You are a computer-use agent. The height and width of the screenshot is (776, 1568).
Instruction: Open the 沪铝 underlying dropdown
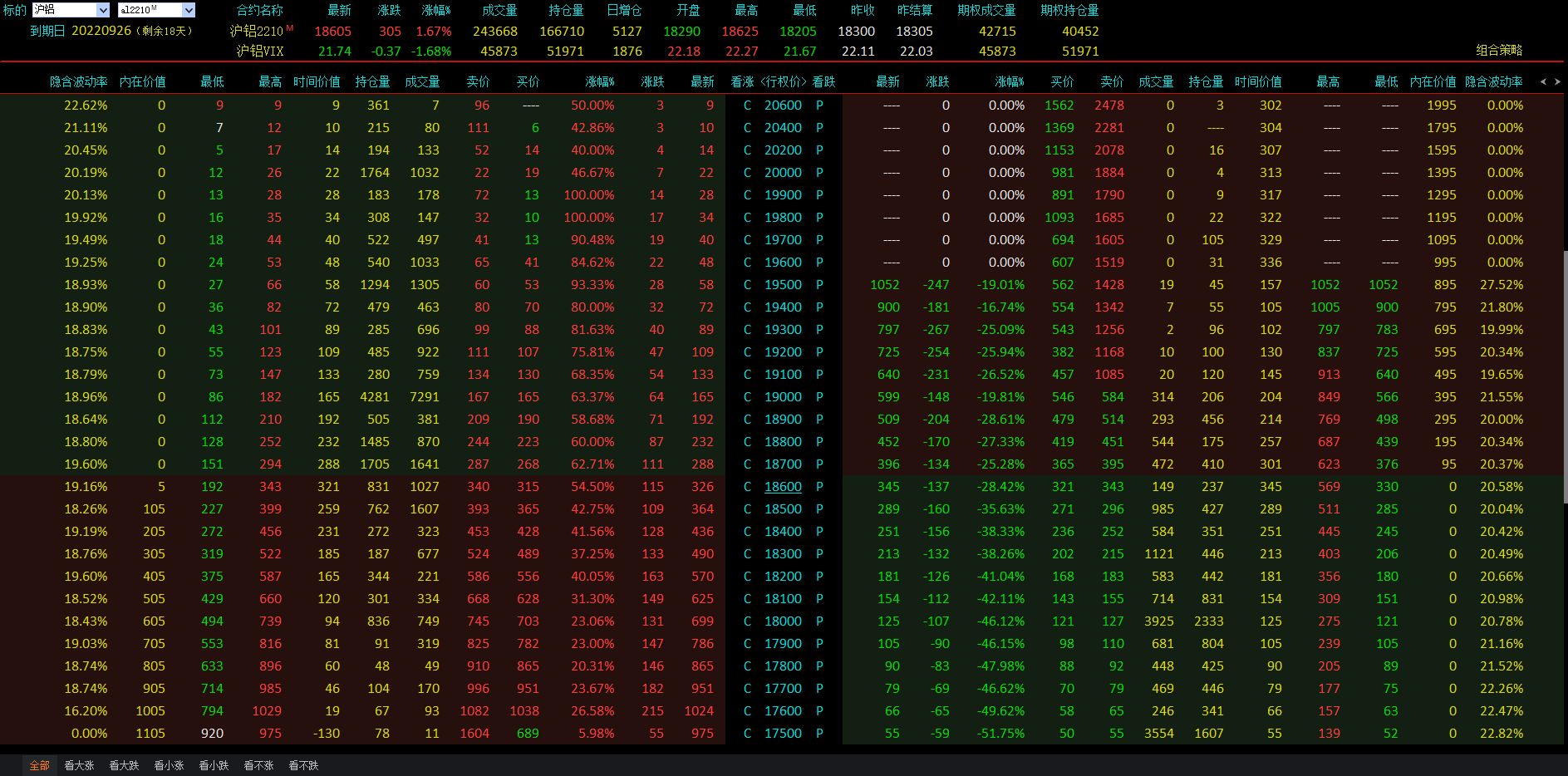pos(103,10)
